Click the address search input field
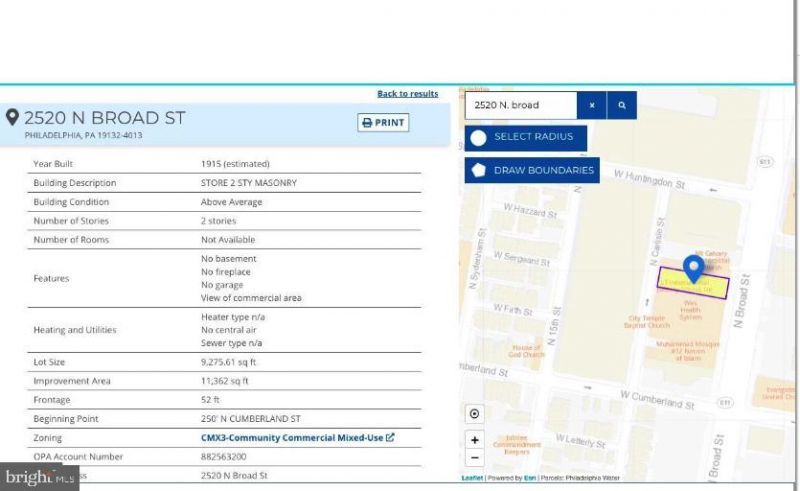800x491 pixels. pyautogui.click(x=520, y=105)
